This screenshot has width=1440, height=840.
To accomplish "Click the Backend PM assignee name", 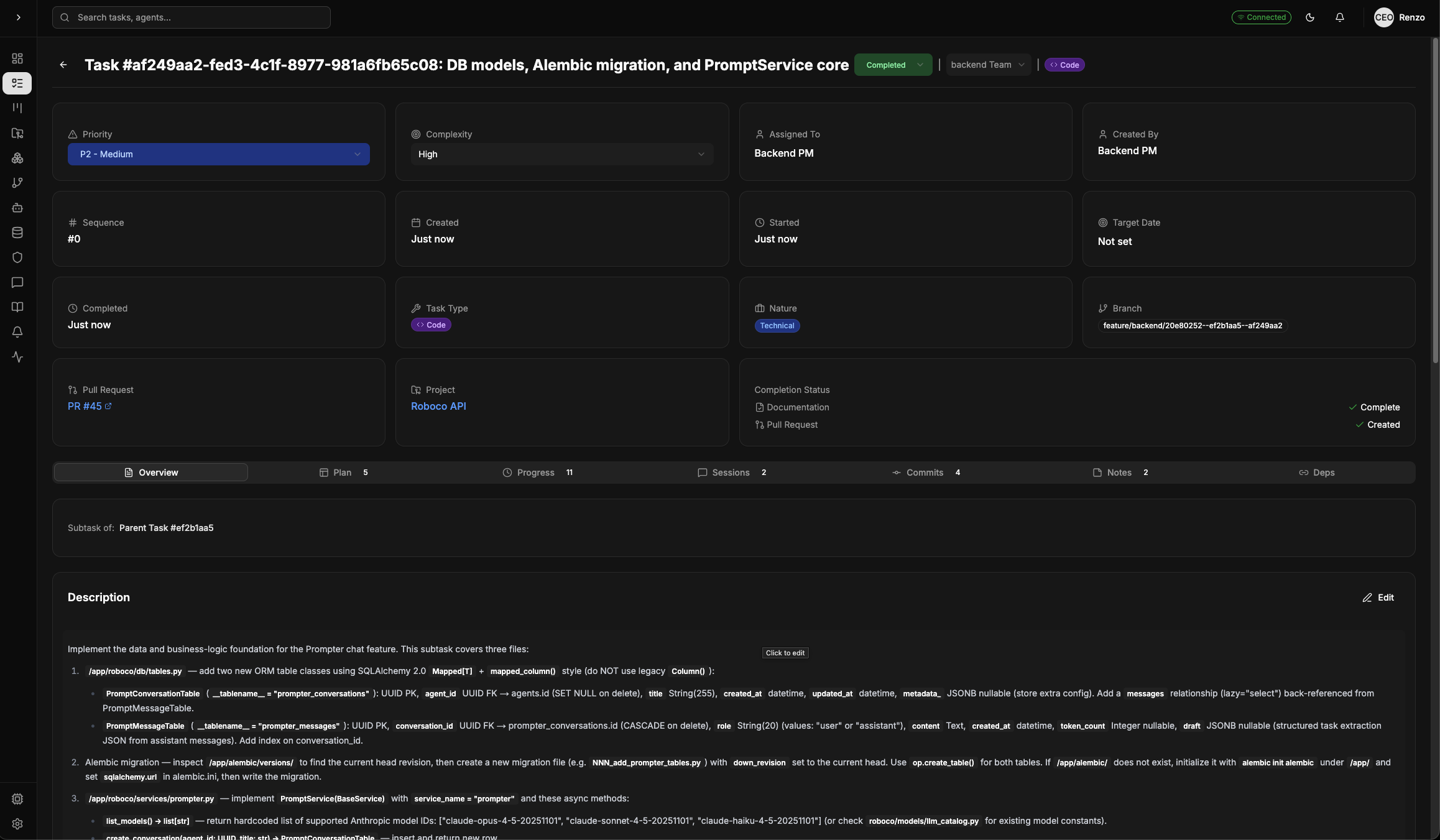I will [x=783, y=153].
